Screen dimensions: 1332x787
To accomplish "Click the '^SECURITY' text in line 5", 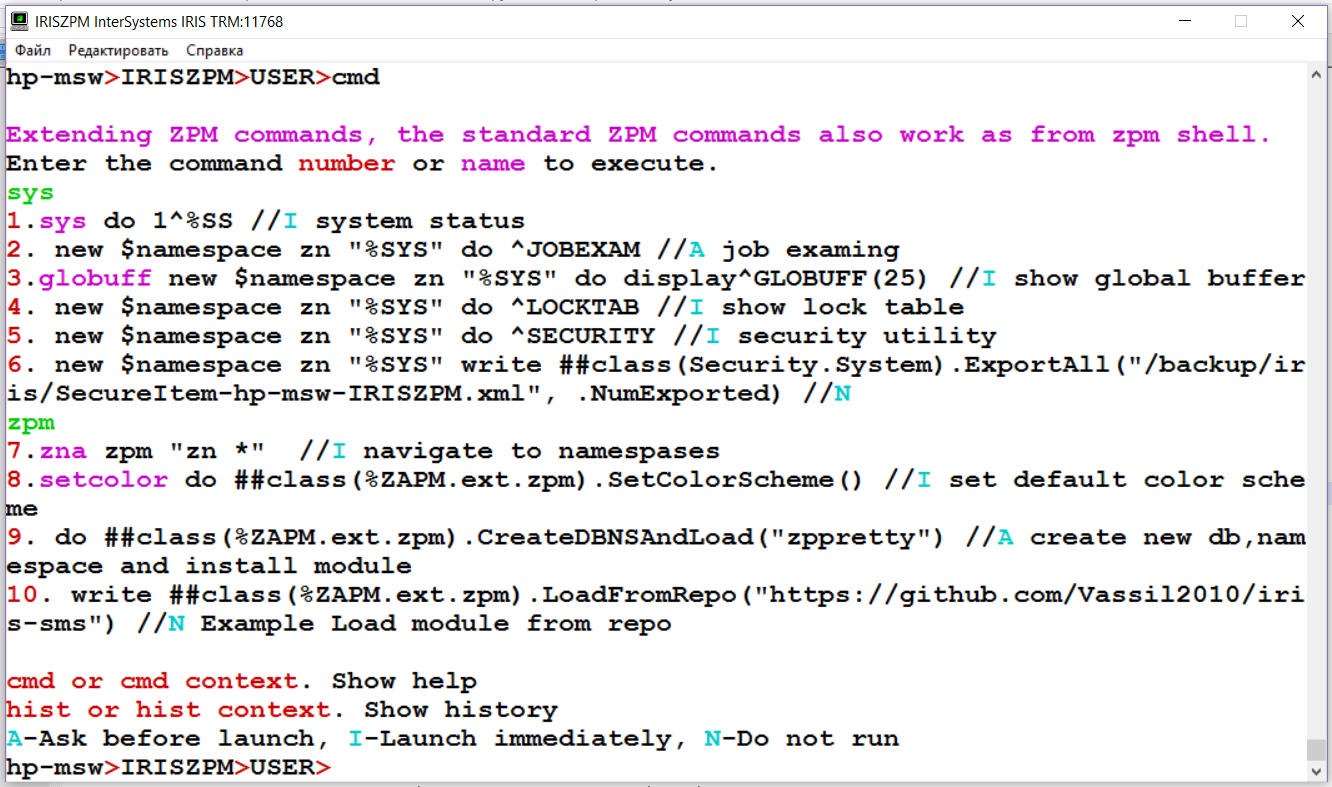I will pos(583,337).
